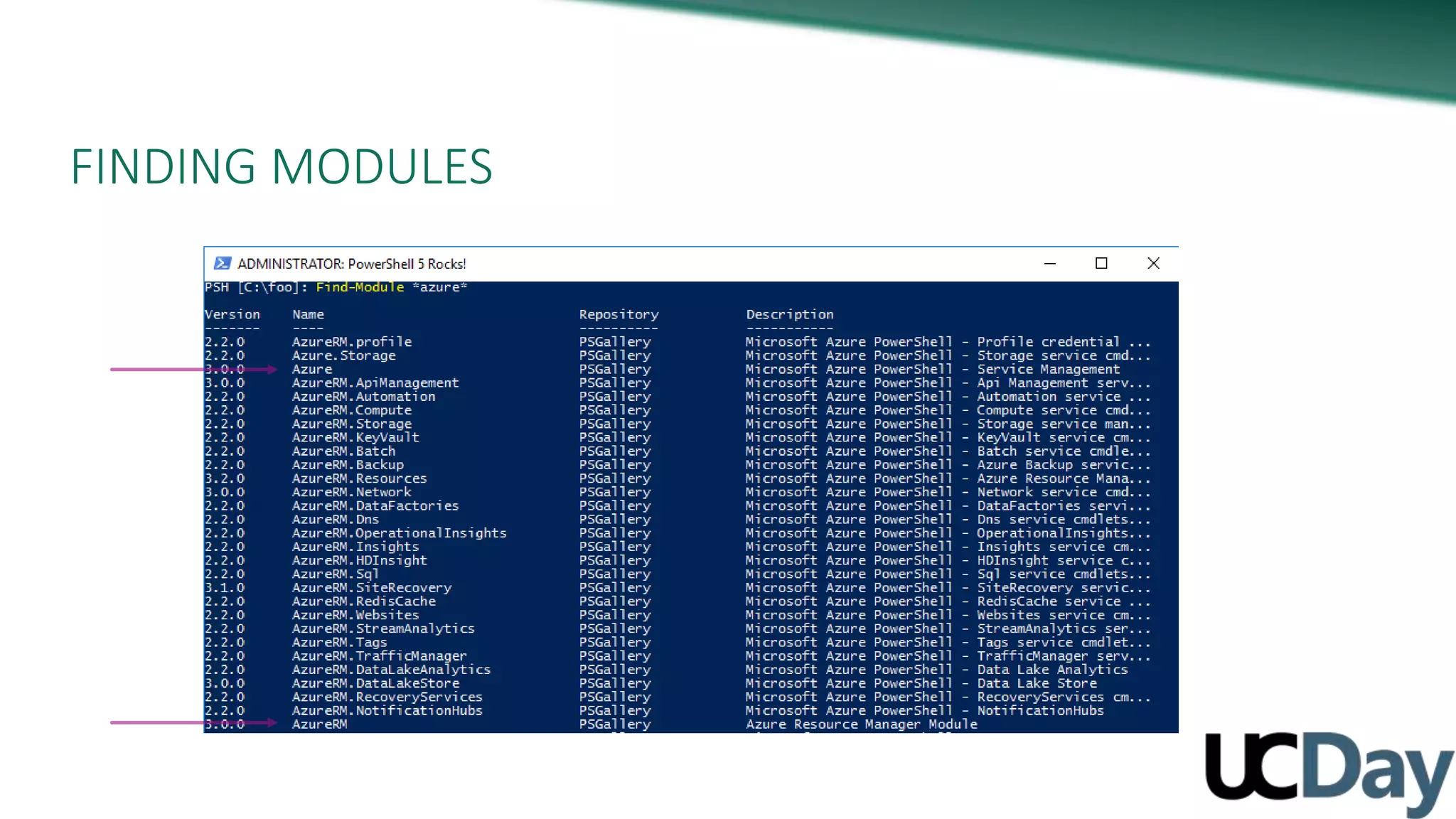Select the AzureRM.Tags module name
1456x819 pixels.
coord(340,642)
